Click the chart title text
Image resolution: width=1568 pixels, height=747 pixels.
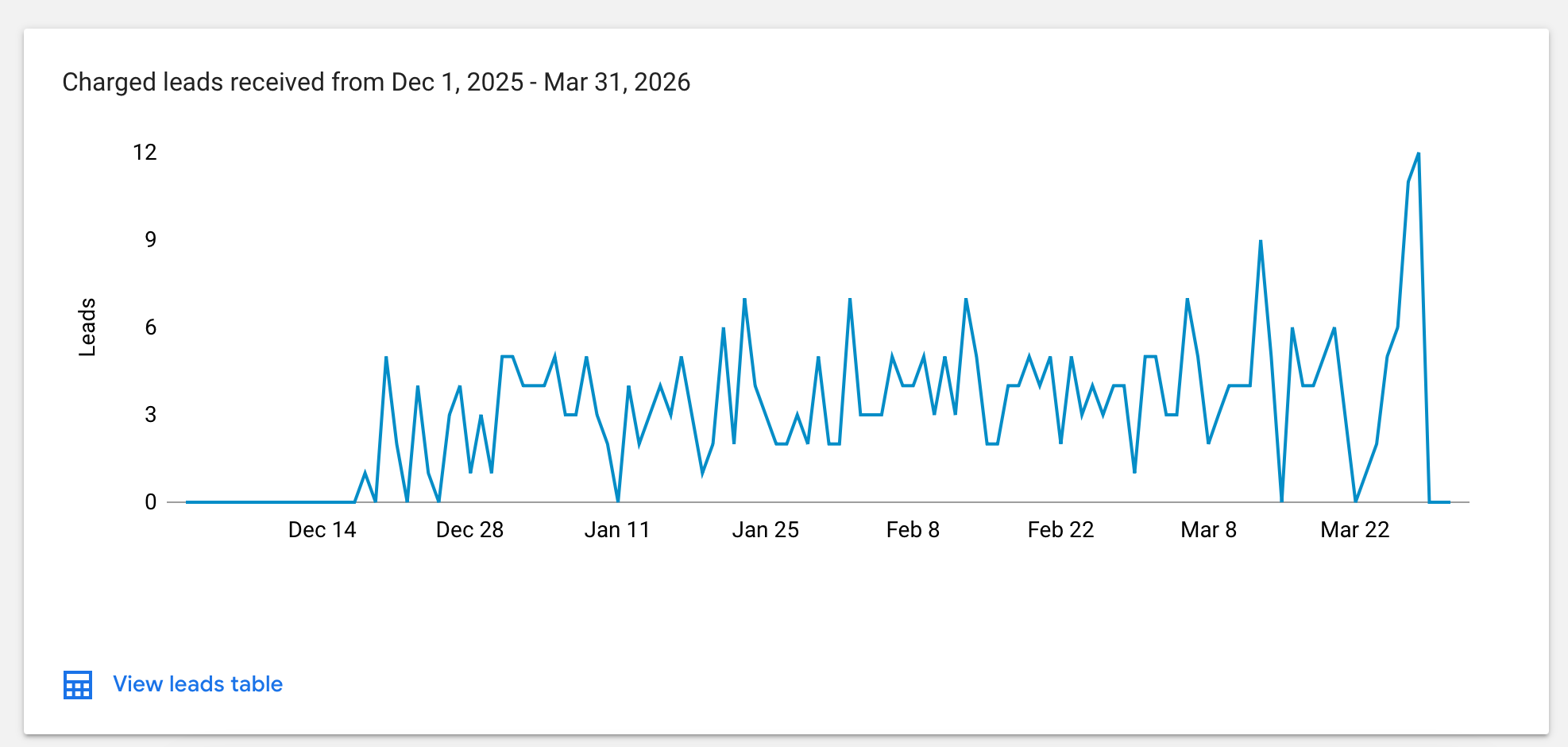click(376, 81)
